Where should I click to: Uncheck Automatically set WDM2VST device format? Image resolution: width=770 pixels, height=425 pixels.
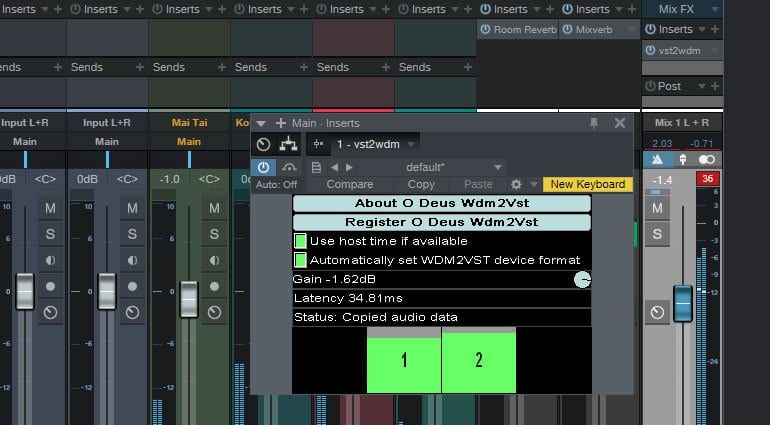300,260
